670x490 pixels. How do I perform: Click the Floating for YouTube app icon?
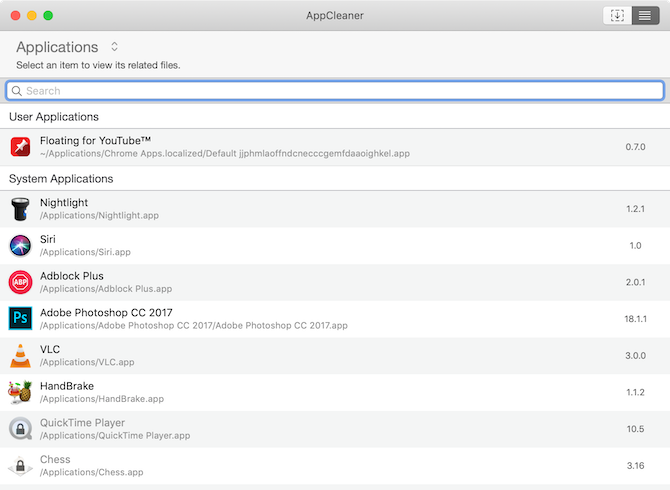21,147
